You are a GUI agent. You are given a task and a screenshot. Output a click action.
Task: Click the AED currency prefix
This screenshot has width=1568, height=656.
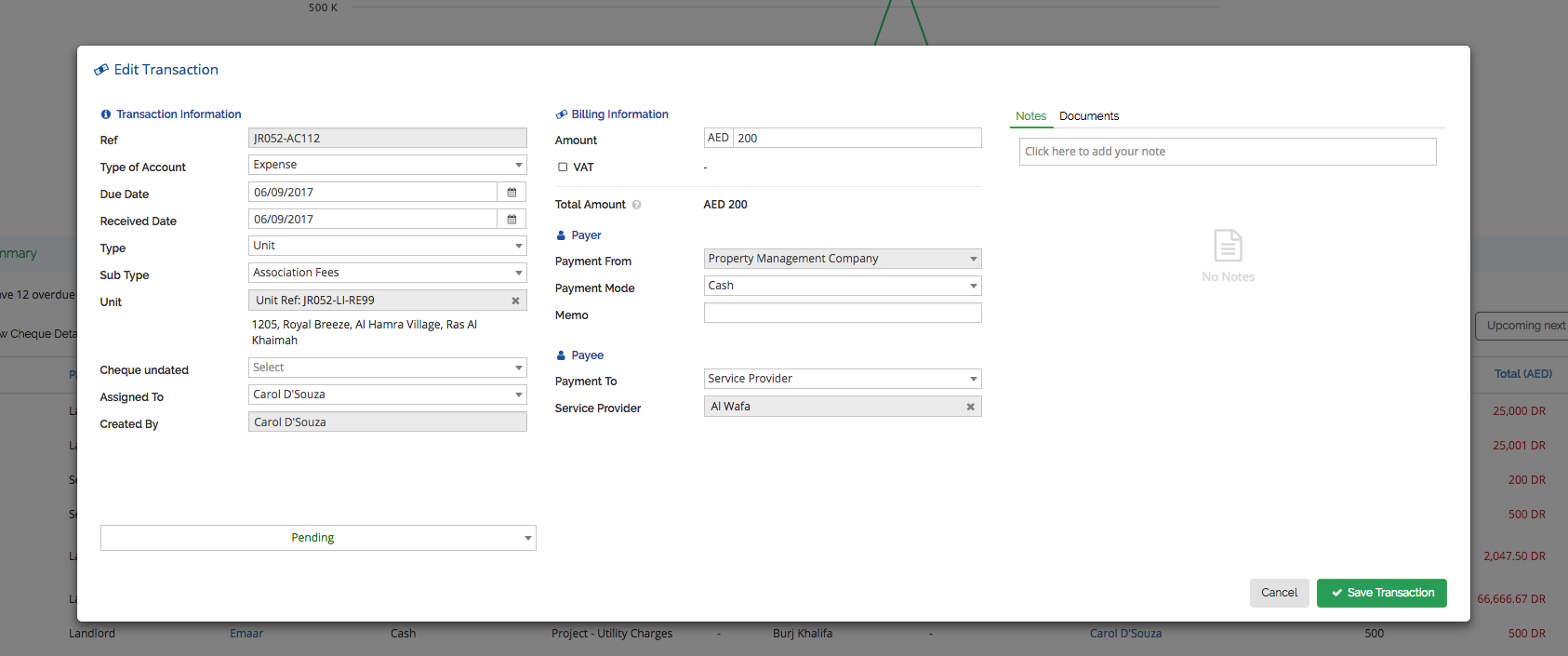(x=719, y=138)
